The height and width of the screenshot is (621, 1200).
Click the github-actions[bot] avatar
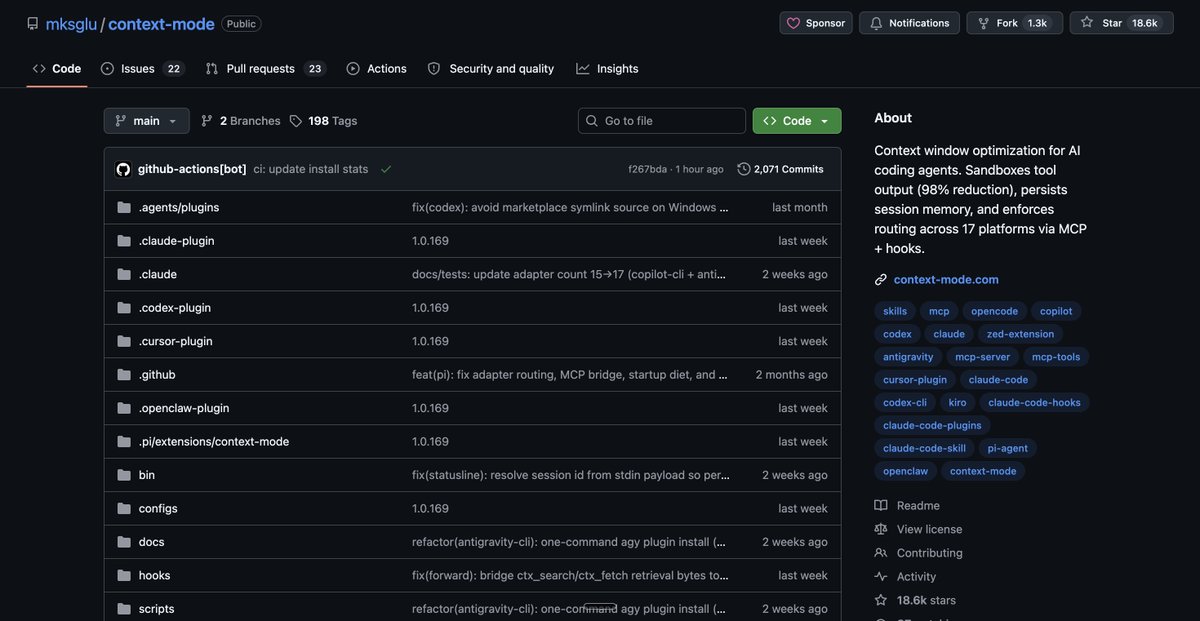tap(124, 169)
